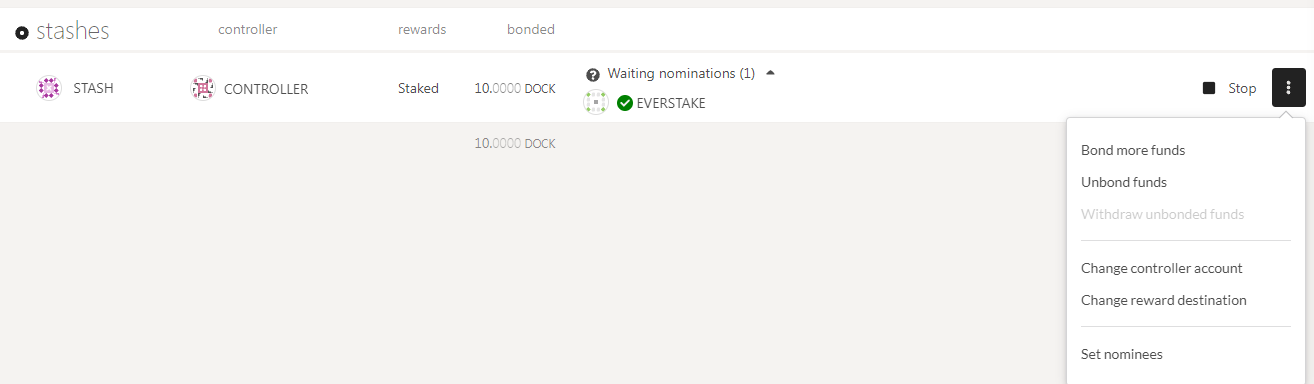
Task: Click the CONTROLLER account name
Action: pyautogui.click(x=266, y=89)
